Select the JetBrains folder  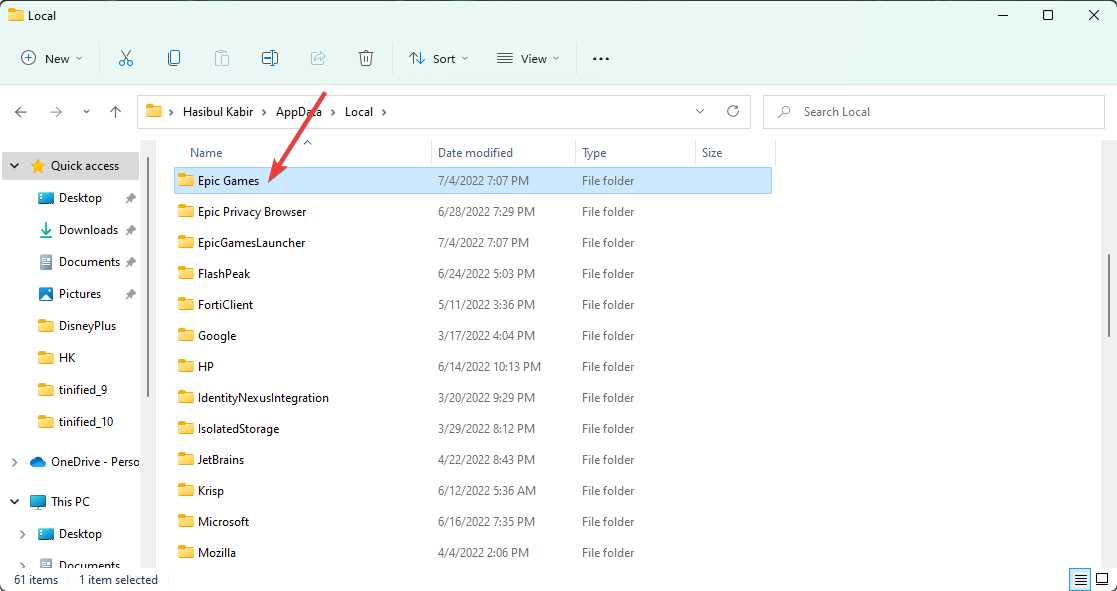(473, 460)
